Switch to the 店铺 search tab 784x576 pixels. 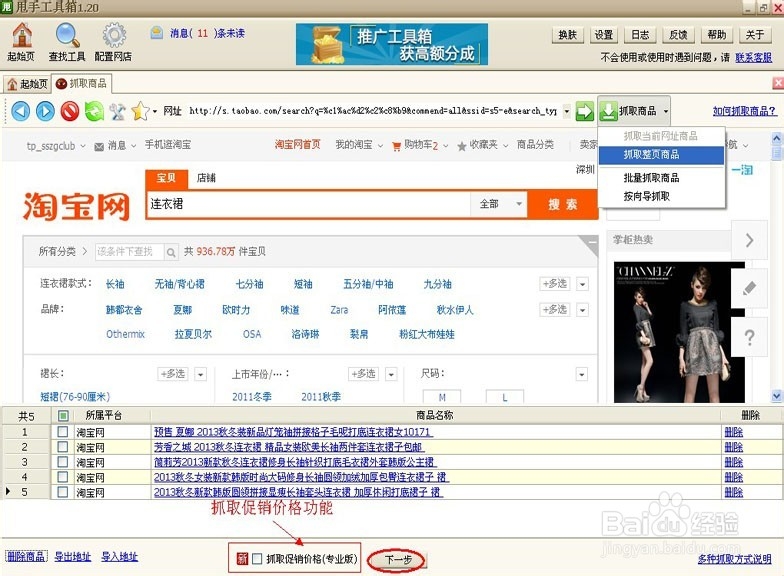206,178
